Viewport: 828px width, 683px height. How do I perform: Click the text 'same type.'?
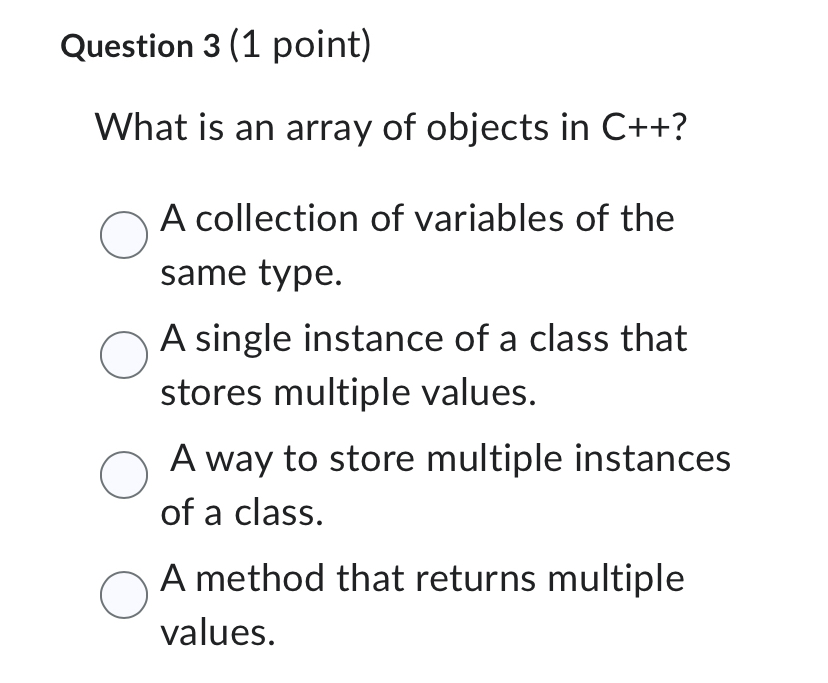[253, 271]
